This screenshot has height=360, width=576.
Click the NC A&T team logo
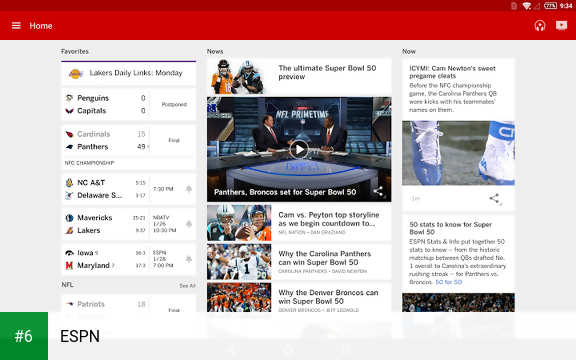pyautogui.click(x=69, y=183)
